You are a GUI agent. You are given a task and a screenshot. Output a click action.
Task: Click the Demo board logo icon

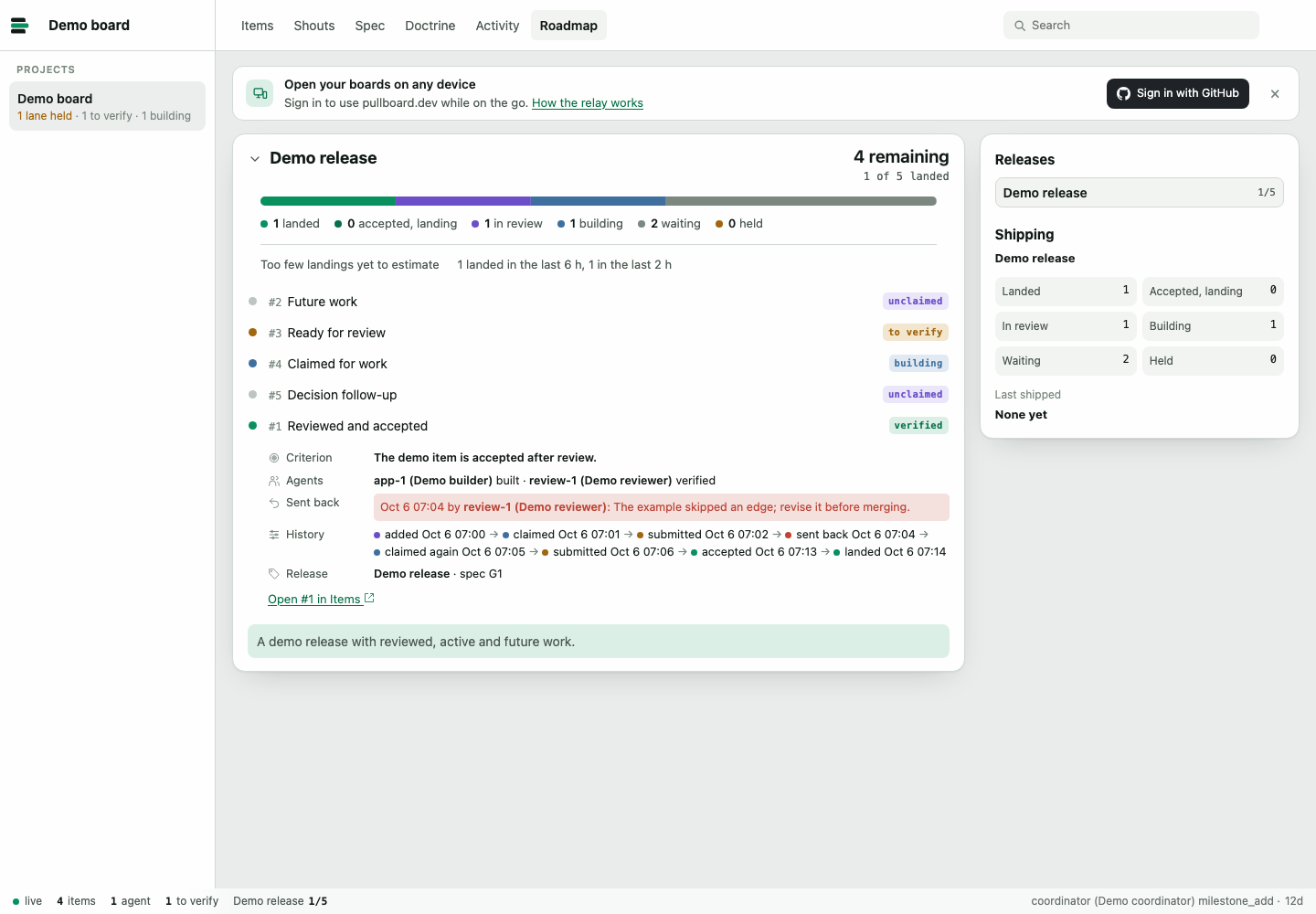tap(19, 26)
